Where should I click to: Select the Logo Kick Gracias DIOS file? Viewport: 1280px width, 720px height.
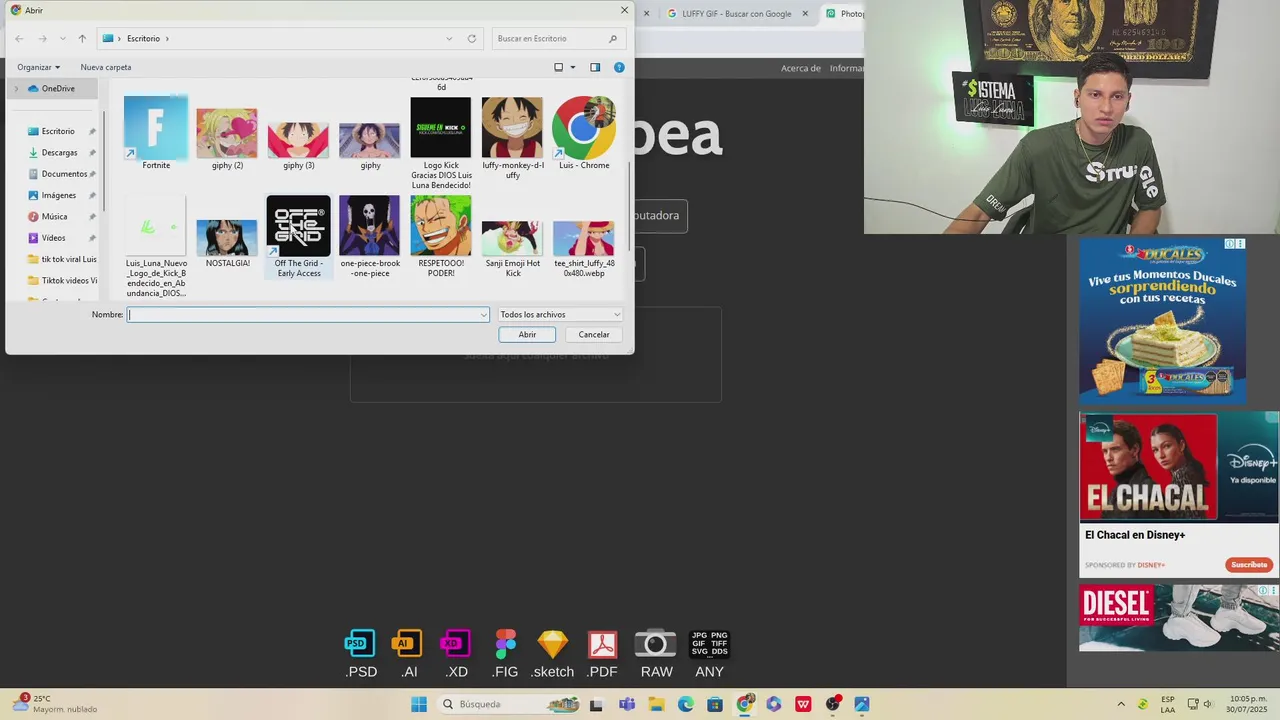point(441,143)
